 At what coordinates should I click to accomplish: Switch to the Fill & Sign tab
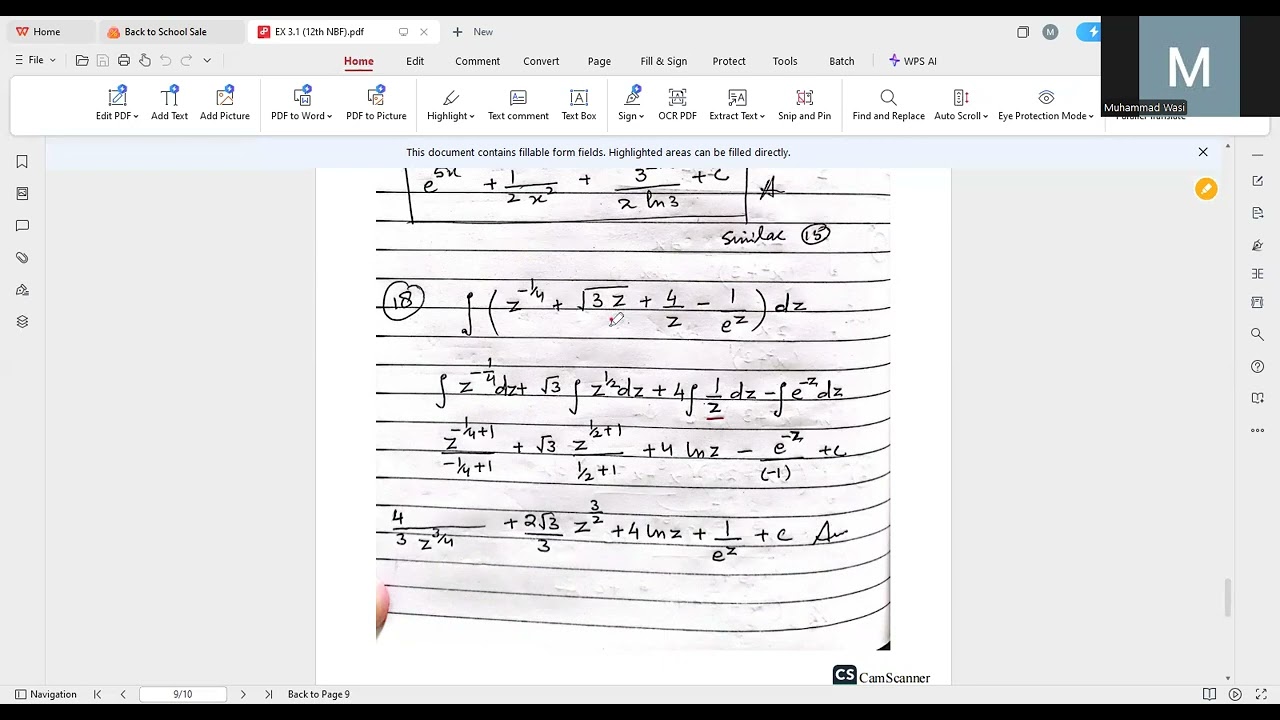point(664,61)
